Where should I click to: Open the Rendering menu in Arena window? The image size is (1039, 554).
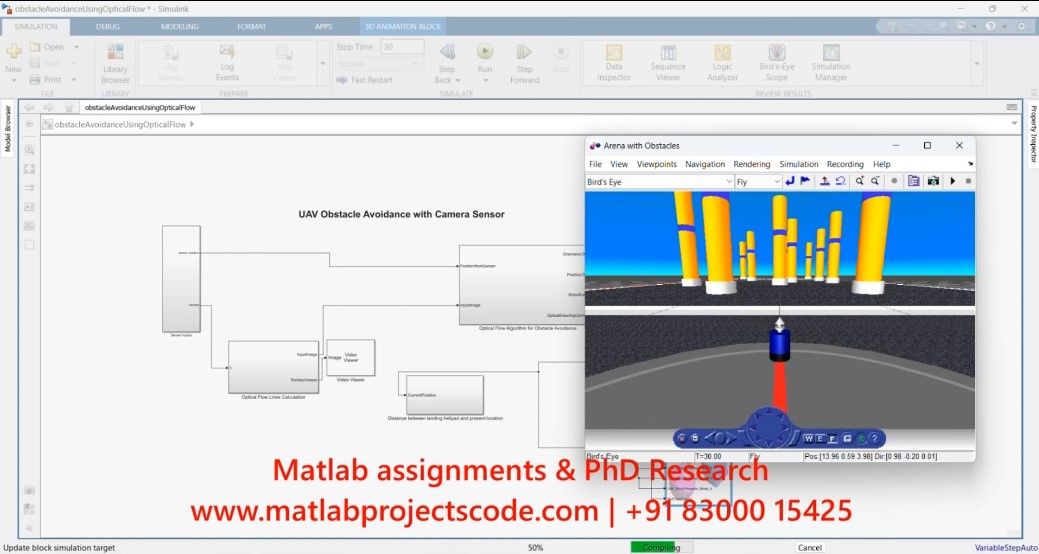coord(751,164)
